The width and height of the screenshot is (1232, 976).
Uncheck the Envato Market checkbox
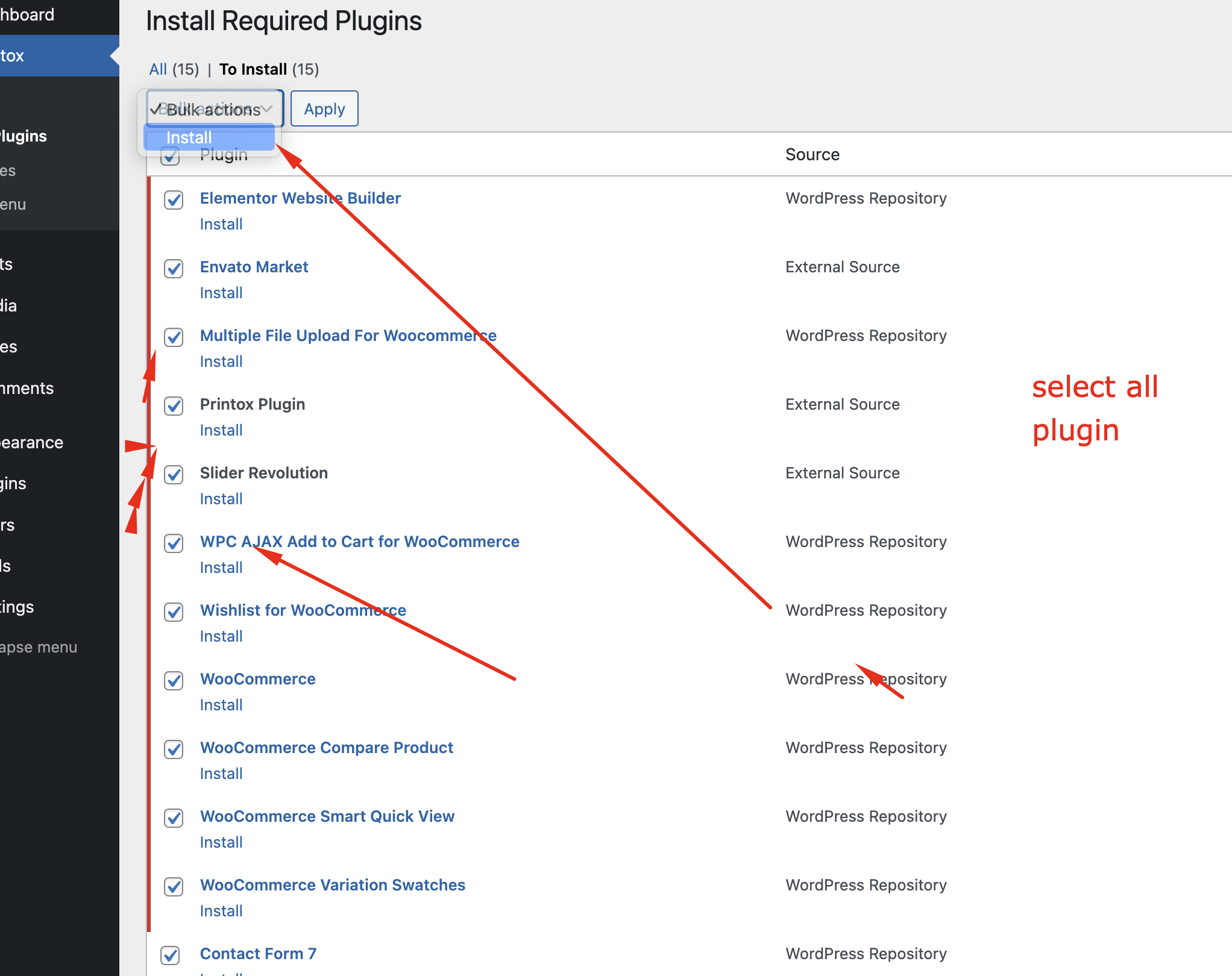click(x=174, y=268)
